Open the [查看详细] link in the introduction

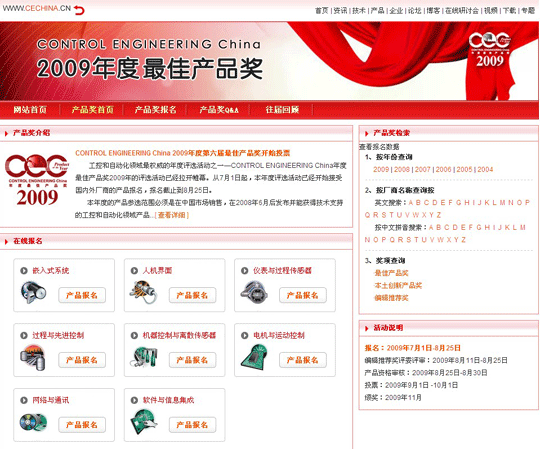point(172,215)
